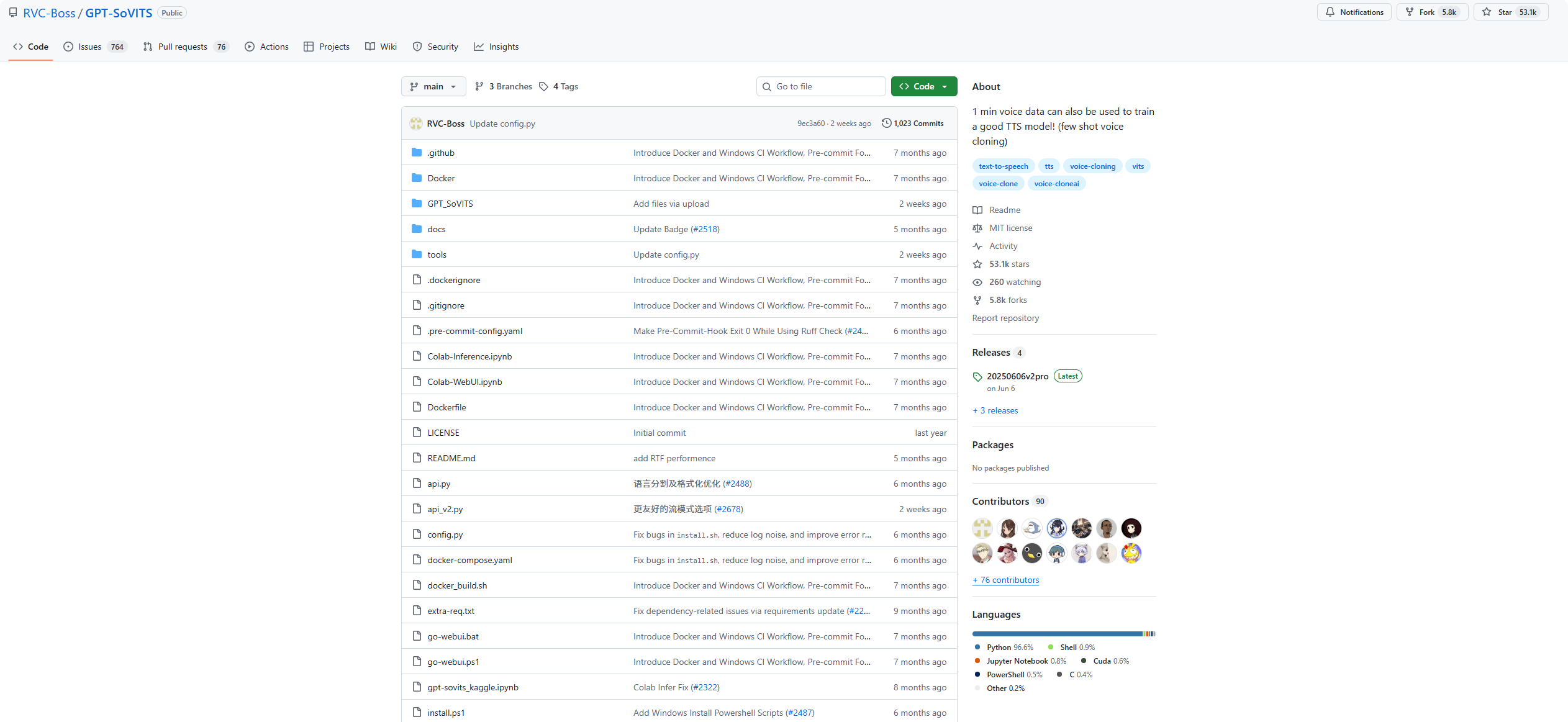The image size is (1568, 722).
Task: Open the first contributor avatar thumbnail
Action: (x=982, y=528)
